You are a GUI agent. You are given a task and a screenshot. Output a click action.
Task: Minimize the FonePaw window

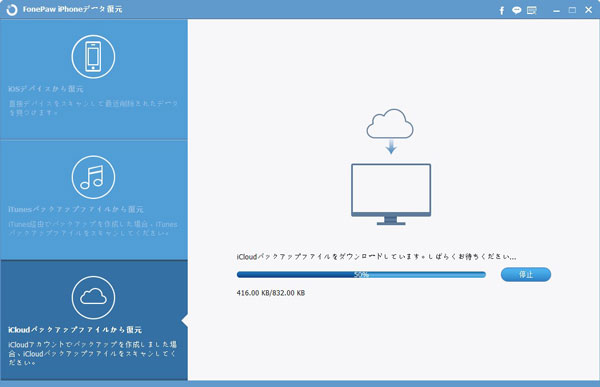tap(556, 10)
